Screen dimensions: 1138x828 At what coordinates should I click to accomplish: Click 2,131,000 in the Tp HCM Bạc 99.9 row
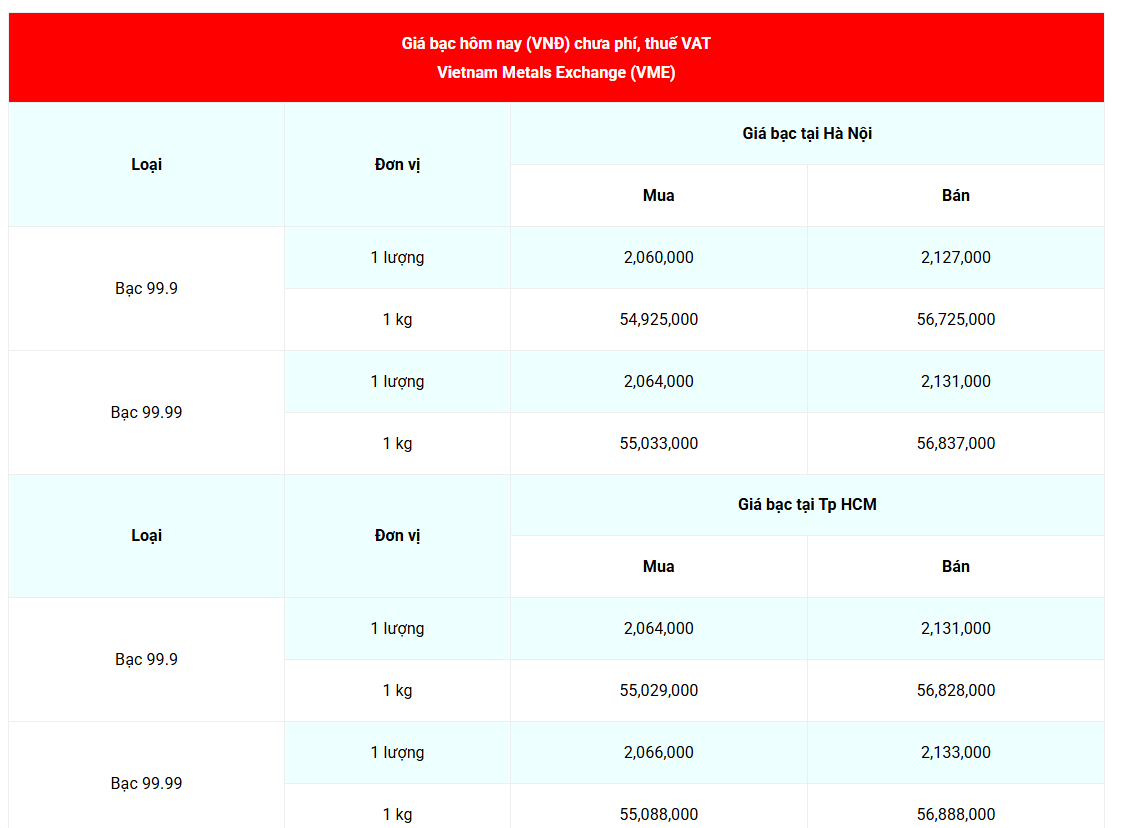click(x=955, y=628)
